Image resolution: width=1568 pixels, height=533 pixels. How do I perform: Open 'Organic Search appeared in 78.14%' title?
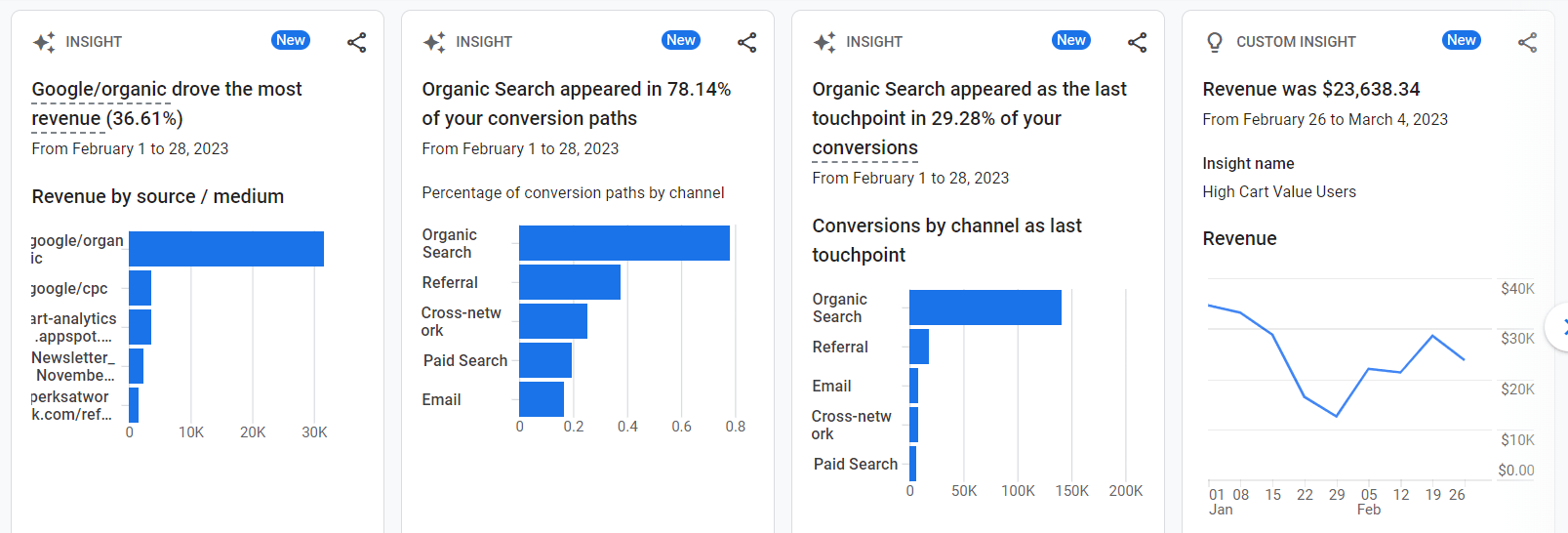[x=577, y=103]
